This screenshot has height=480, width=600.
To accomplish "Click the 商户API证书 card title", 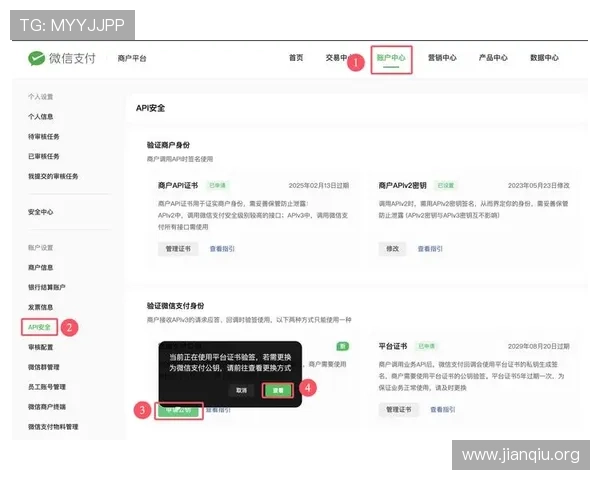I will click(x=178, y=186).
